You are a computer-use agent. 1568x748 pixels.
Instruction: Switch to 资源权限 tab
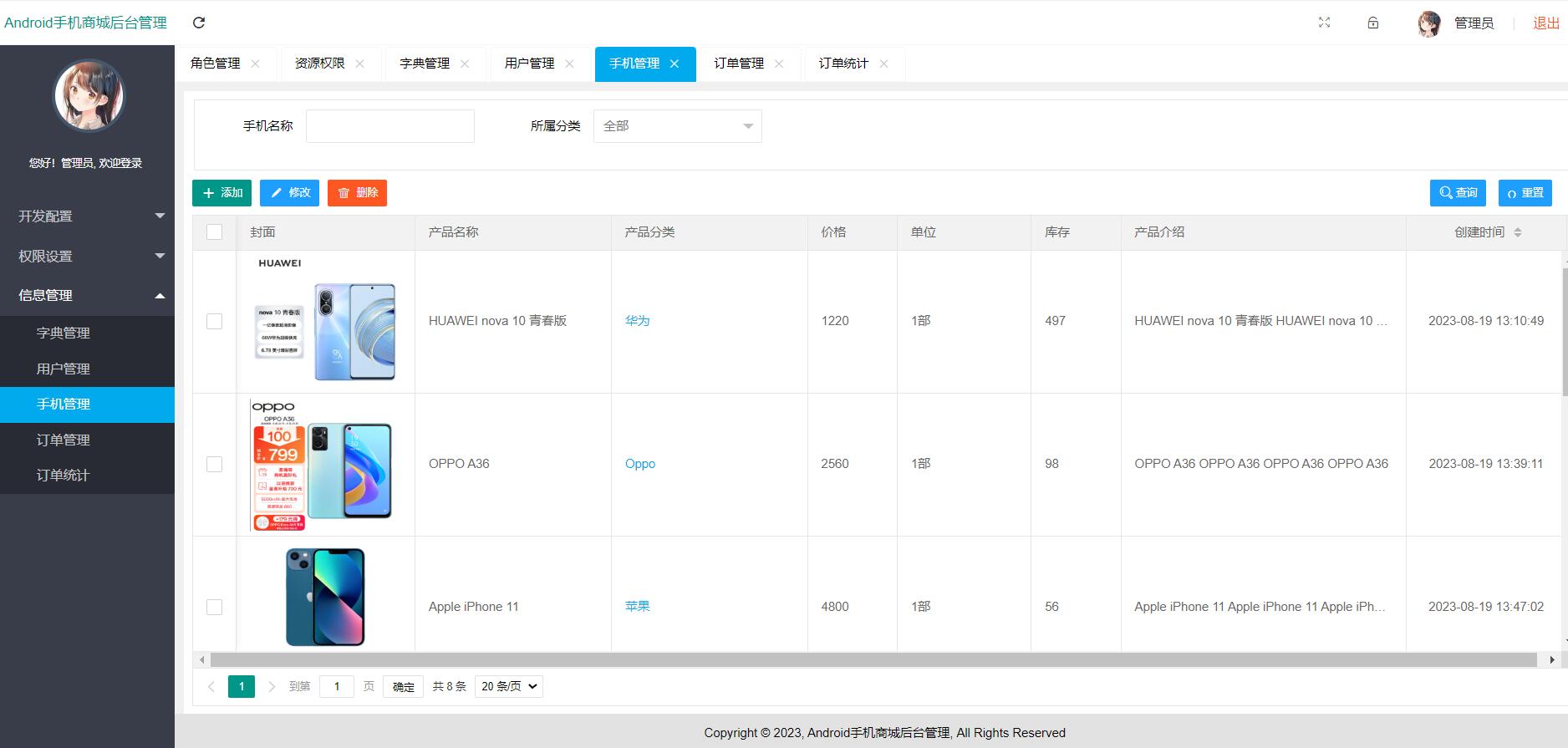[319, 64]
